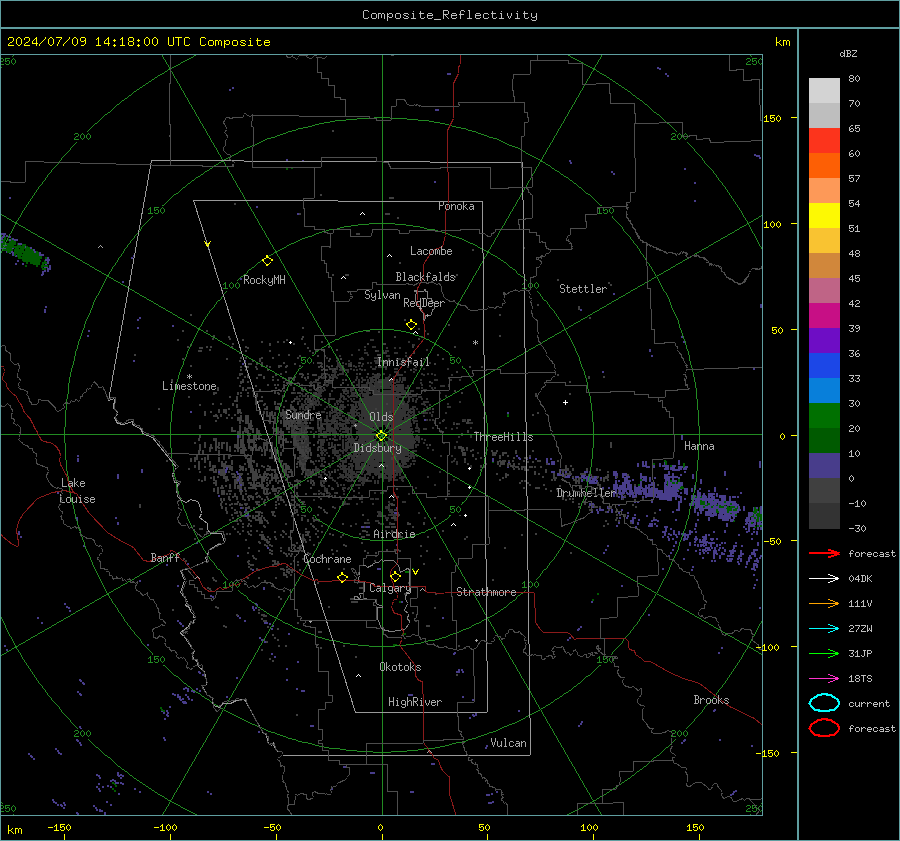Select the yellow radar-center diamond near Didsbury

(x=381, y=435)
